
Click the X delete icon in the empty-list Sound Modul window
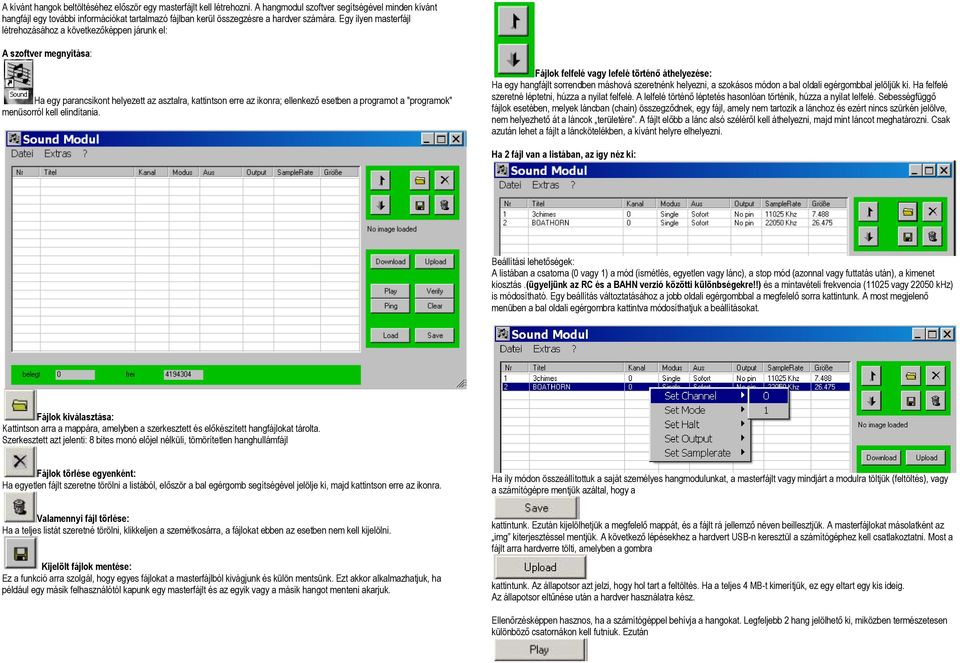click(444, 180)
